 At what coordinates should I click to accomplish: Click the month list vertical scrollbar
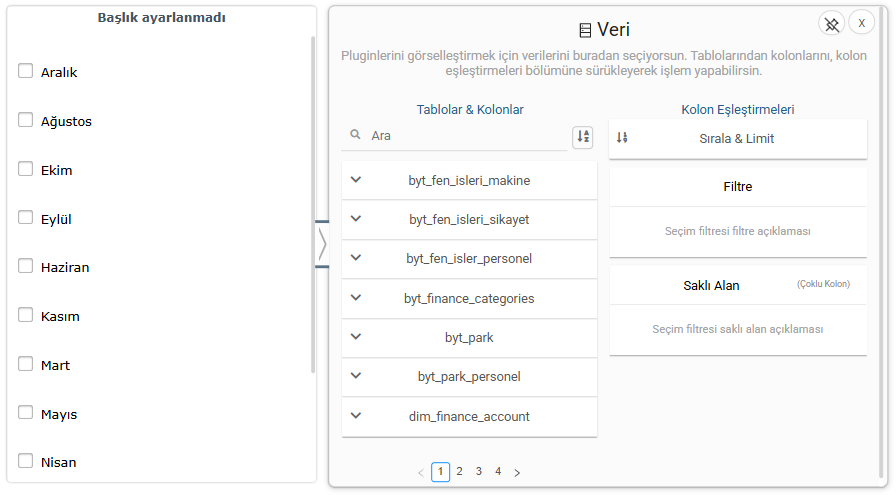pos(313,200)
